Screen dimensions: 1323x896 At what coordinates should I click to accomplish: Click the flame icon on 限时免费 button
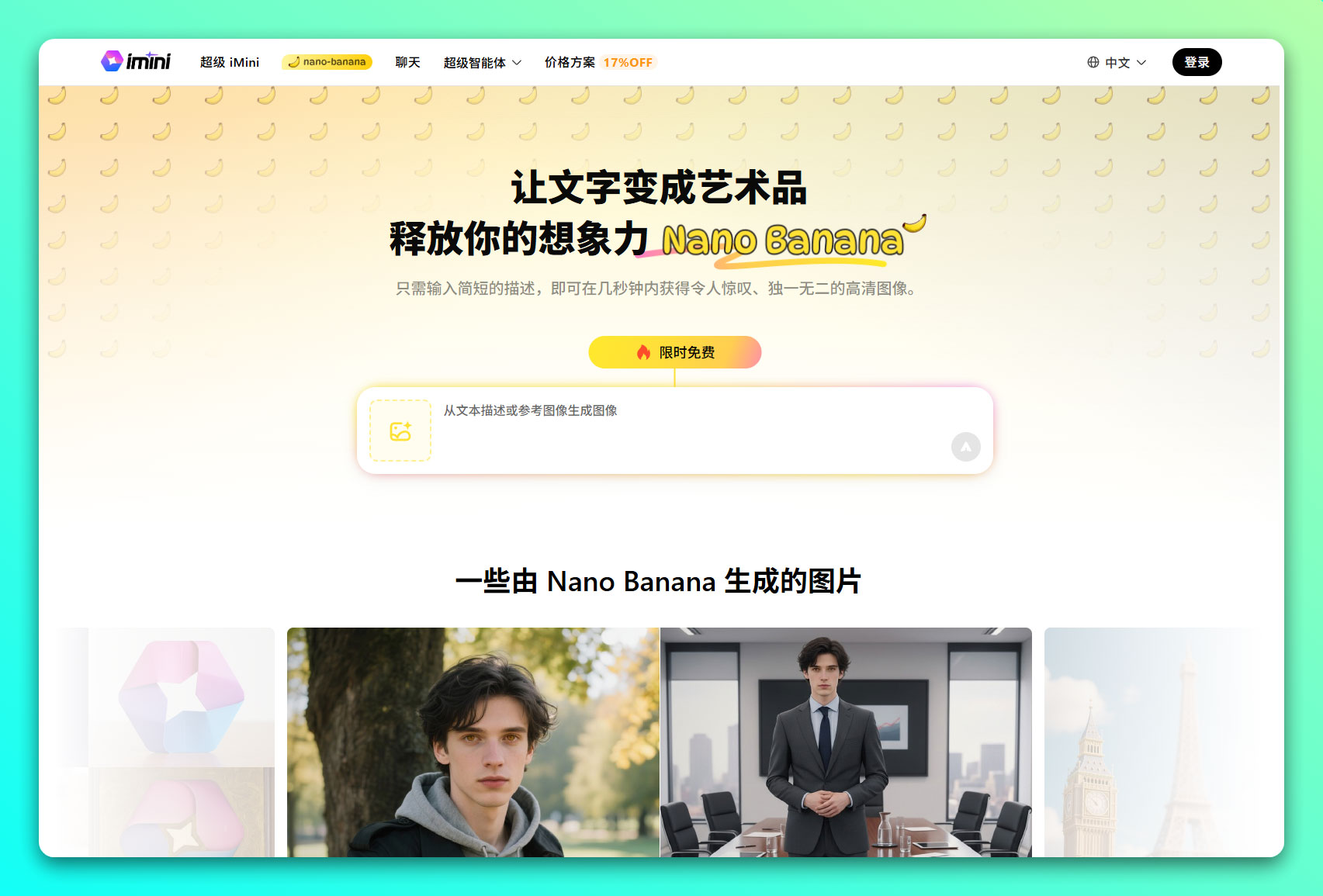pos(643,352)
